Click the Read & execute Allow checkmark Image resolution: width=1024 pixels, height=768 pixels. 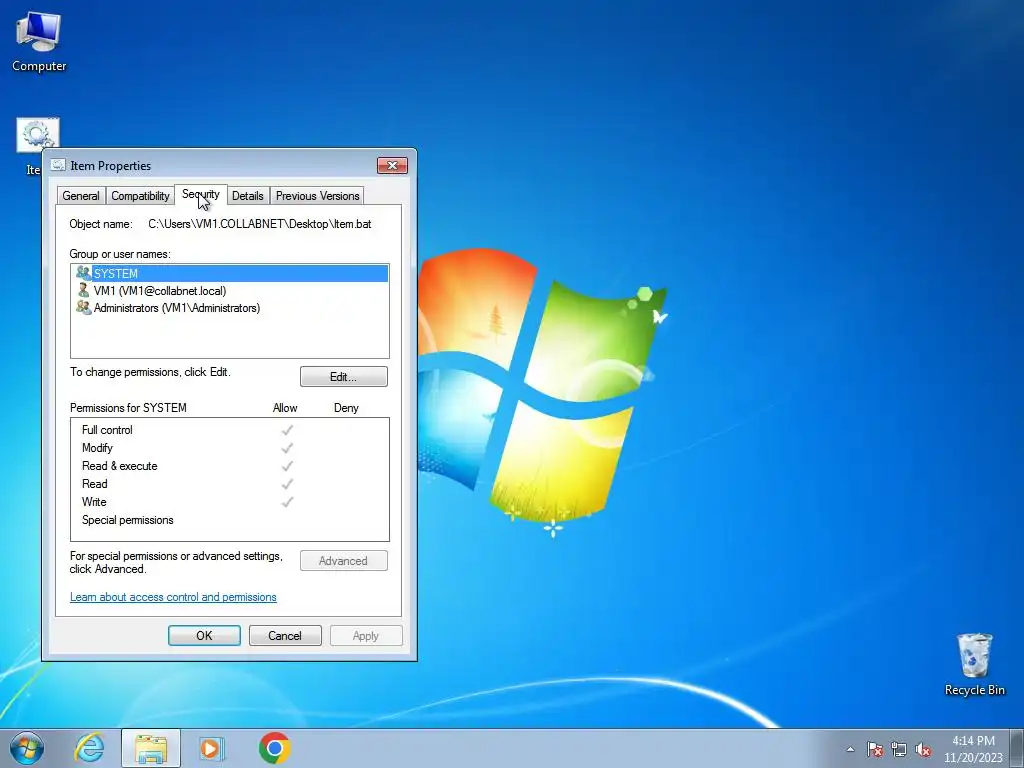tap(287, 466)
